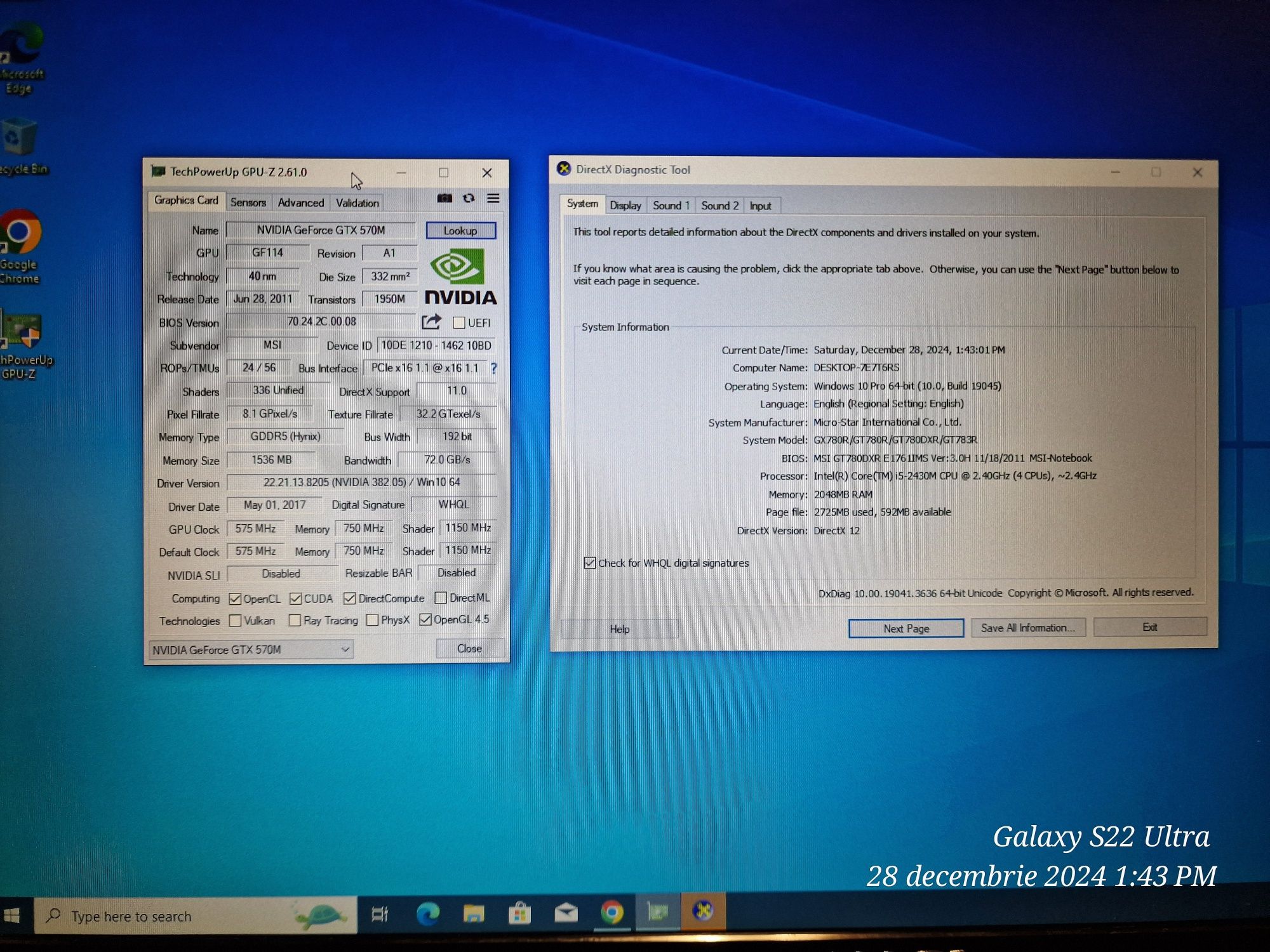Screen dimensions: 1270x952
Task: Toggle the DirectCompute checkbox
Action: [x=349, y=598]
